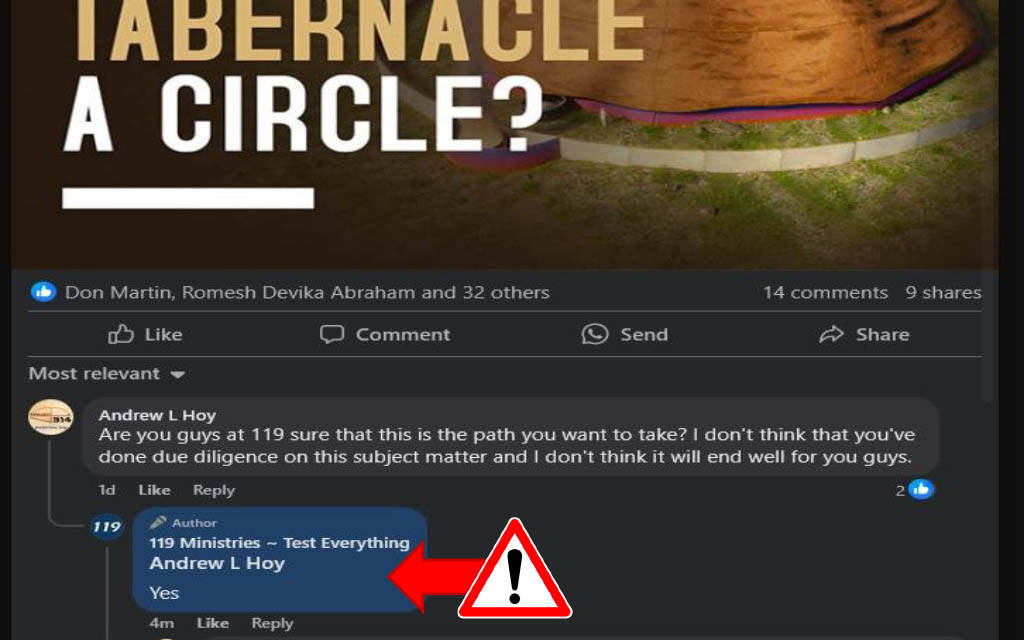Reply to Andrew L Hoy's comment
Screen dimensions: 1024x640
[x=214, y=490]
